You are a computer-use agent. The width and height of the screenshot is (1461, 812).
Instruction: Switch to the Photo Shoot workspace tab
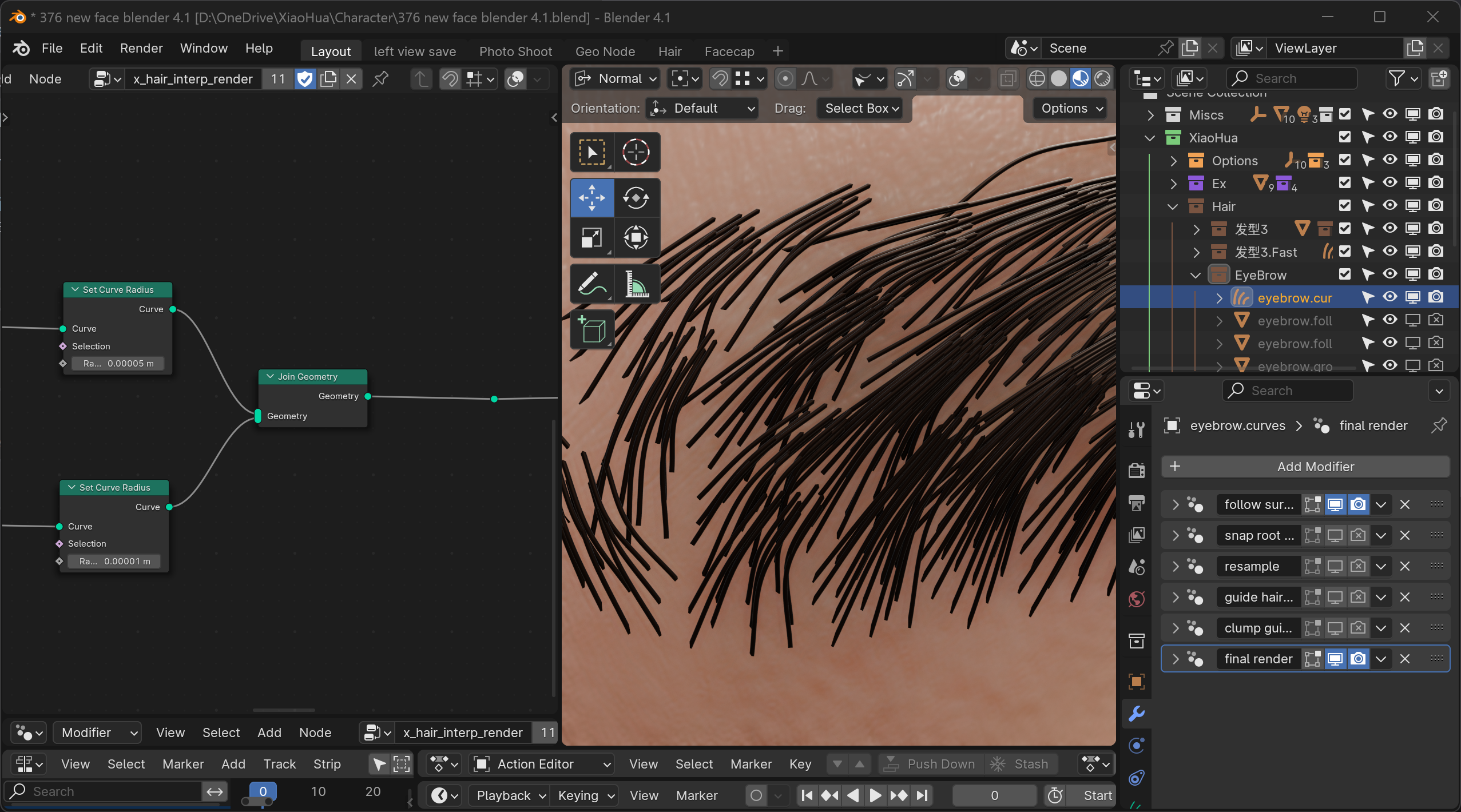pyautogui.click(x=515, y=51)
